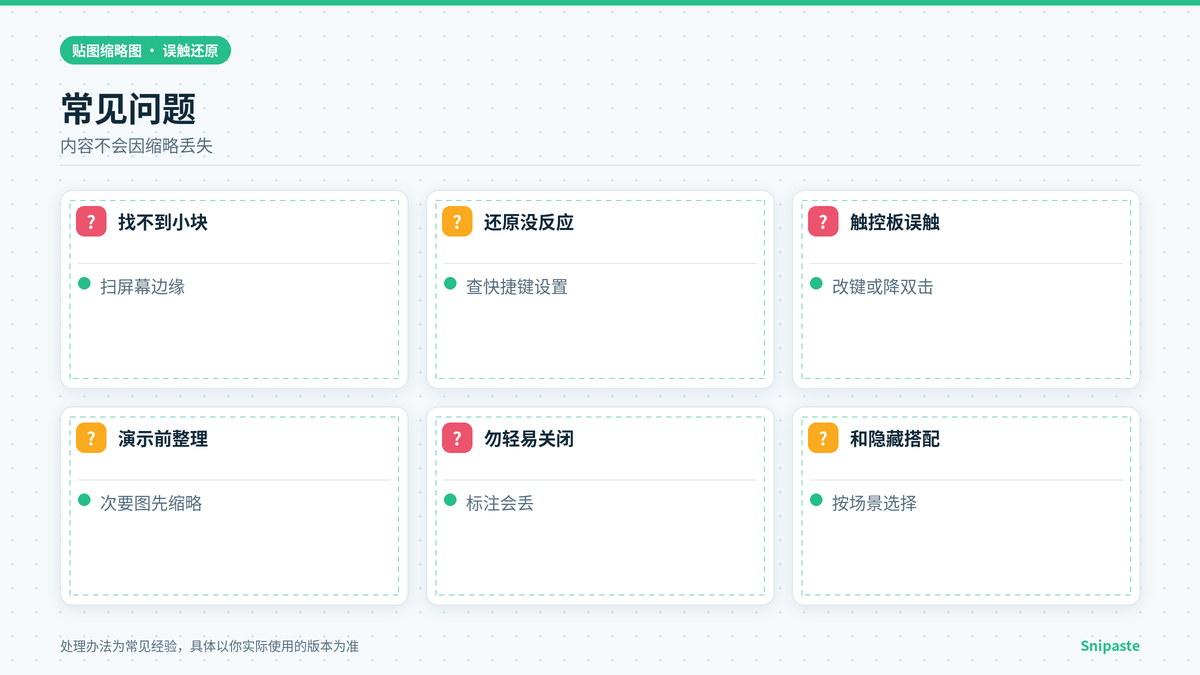Image resolution: width=1200 pixels, height=675 pixels.
Task: Click the question icon beside 演示前整理
Action: click(x=91, y=438)
